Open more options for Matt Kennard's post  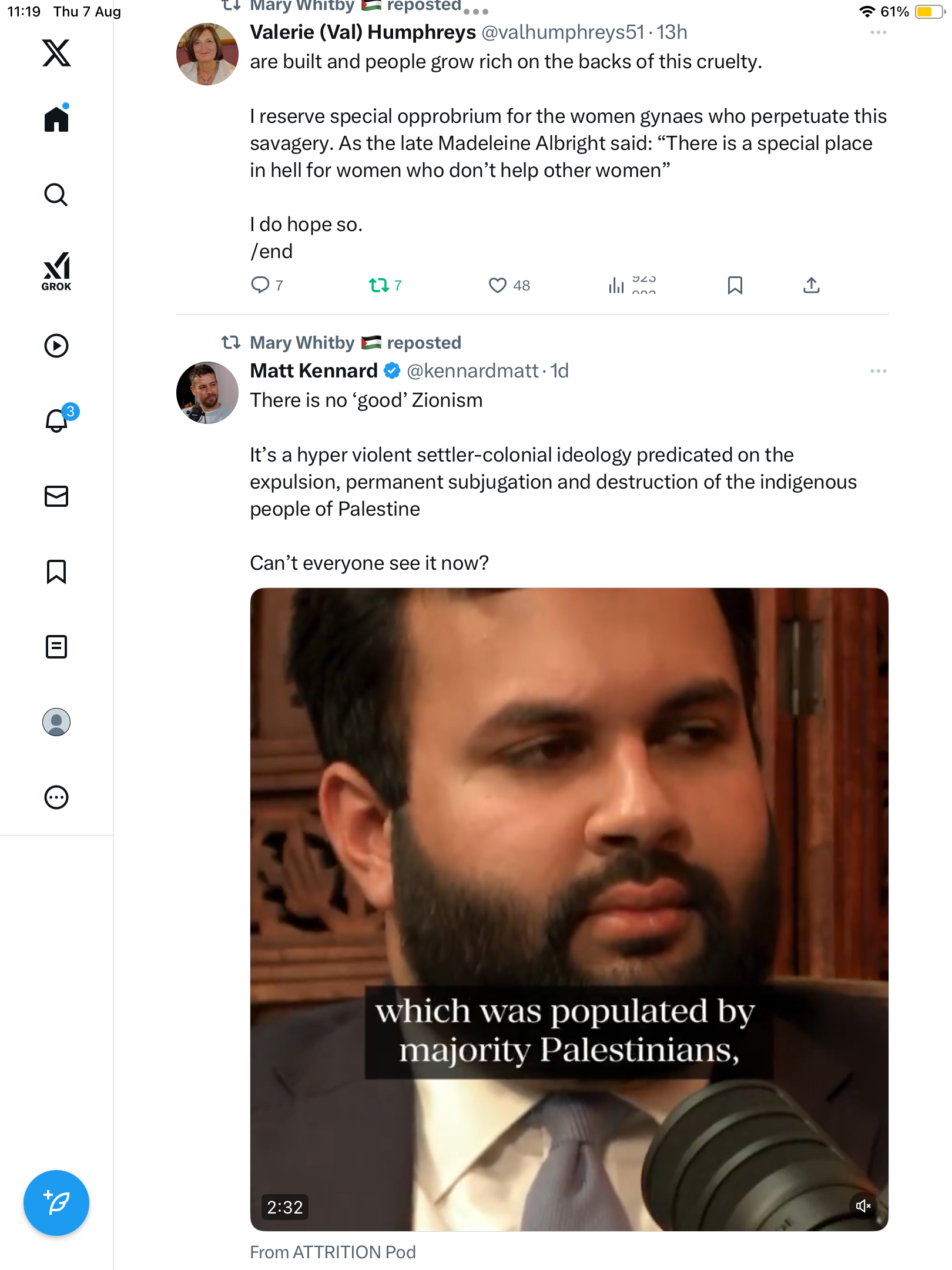click(878, 371)
